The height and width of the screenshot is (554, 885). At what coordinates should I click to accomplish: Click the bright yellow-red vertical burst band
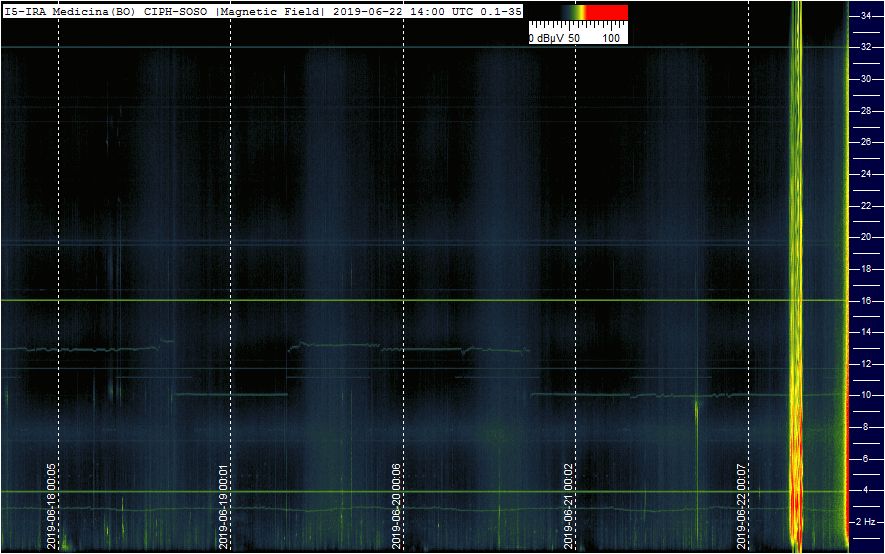796,276
